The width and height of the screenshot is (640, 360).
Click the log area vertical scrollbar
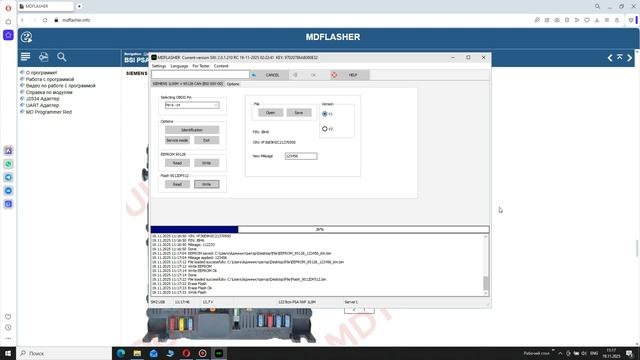coord(486,265)
